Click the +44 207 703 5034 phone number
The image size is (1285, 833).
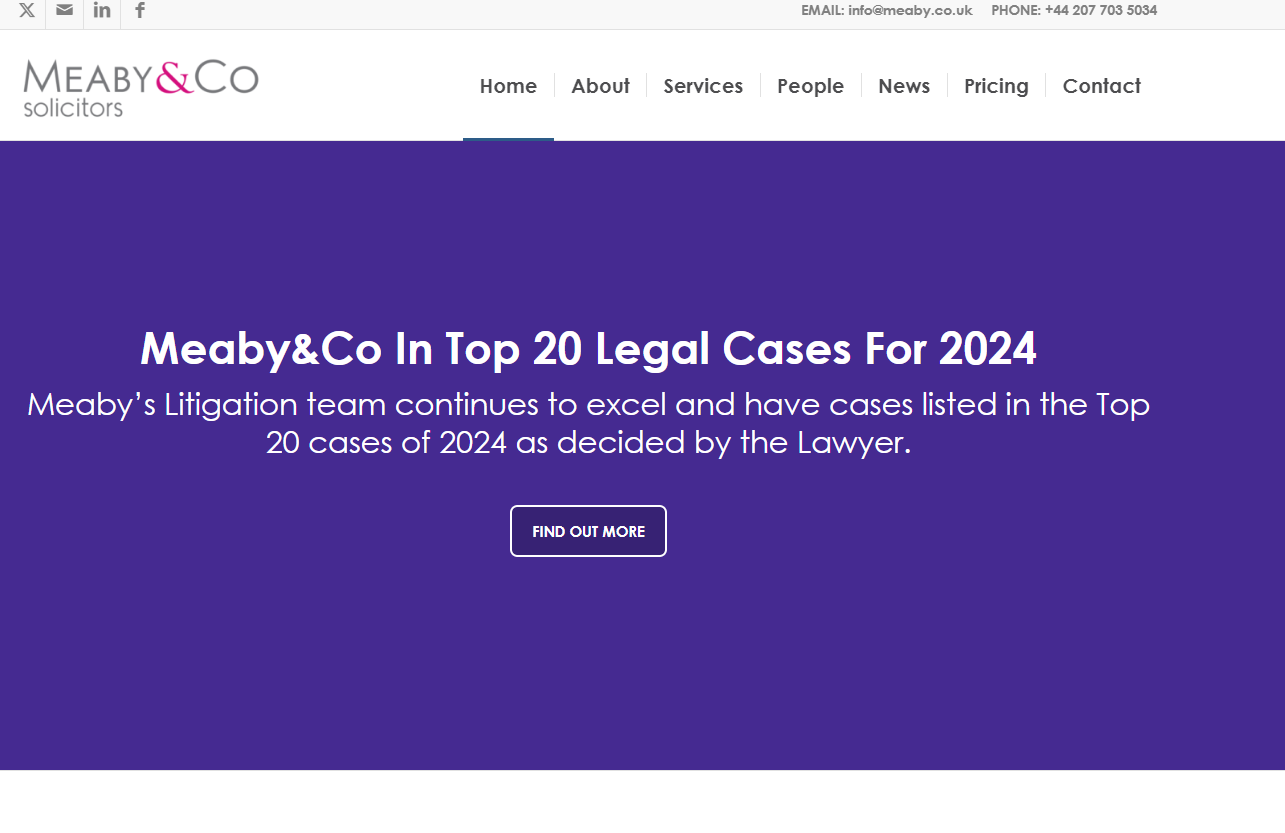pos(1101,11)
